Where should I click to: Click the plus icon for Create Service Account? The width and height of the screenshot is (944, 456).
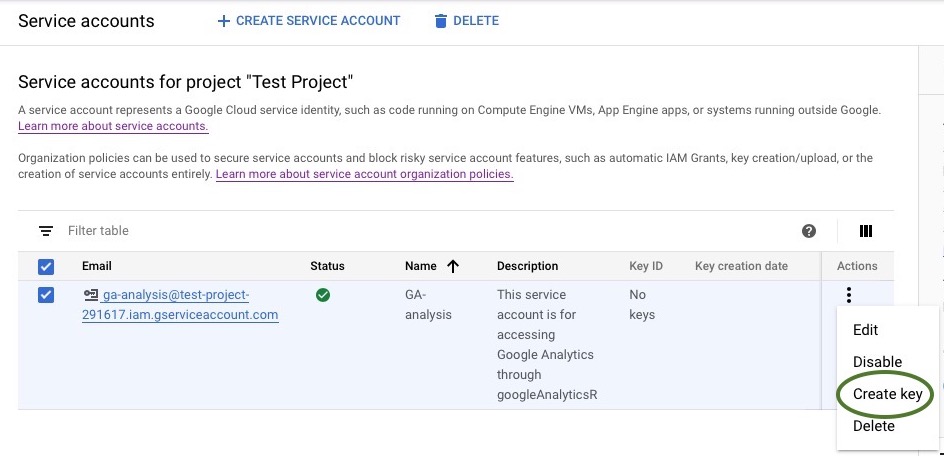[x=223, y=21]
